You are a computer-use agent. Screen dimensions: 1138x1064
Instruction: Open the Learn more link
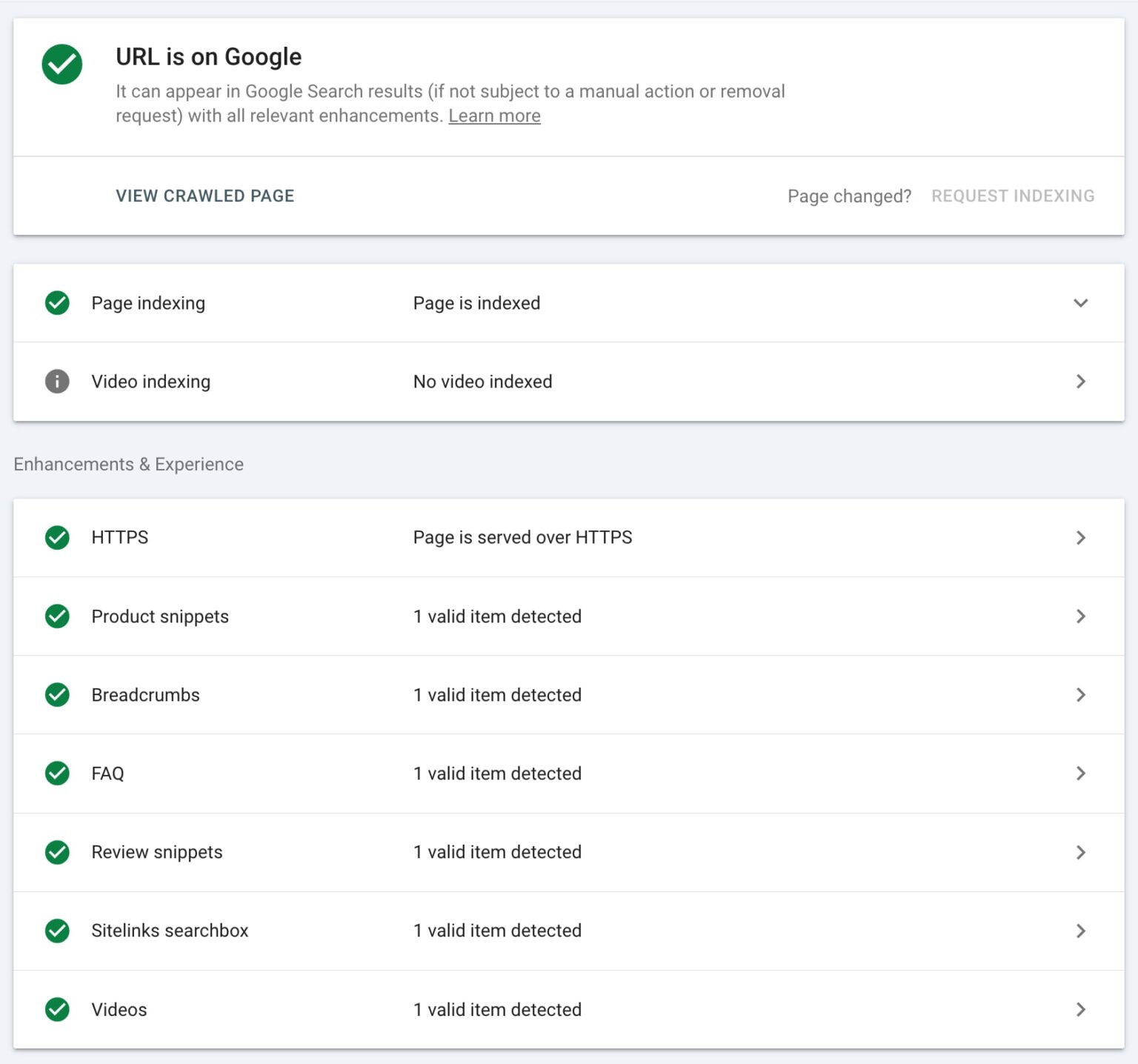pyautogui.click(x=493, y=116)
